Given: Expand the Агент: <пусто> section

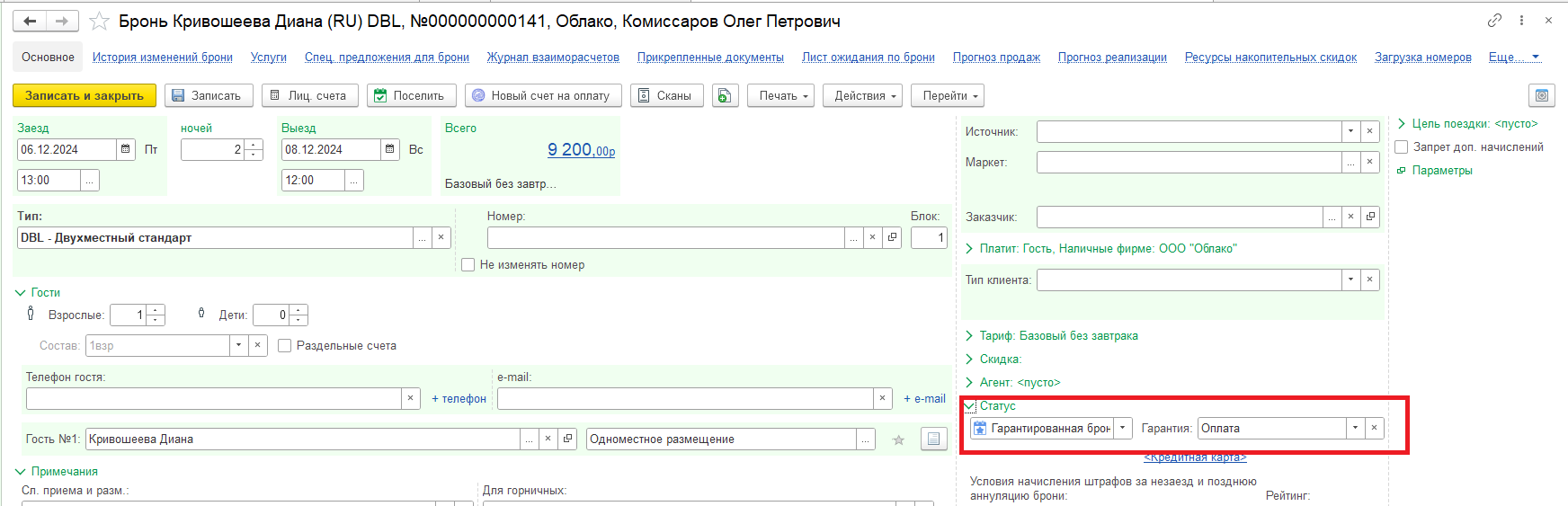Looking at the screenshot, I should (x=969, y=382).
